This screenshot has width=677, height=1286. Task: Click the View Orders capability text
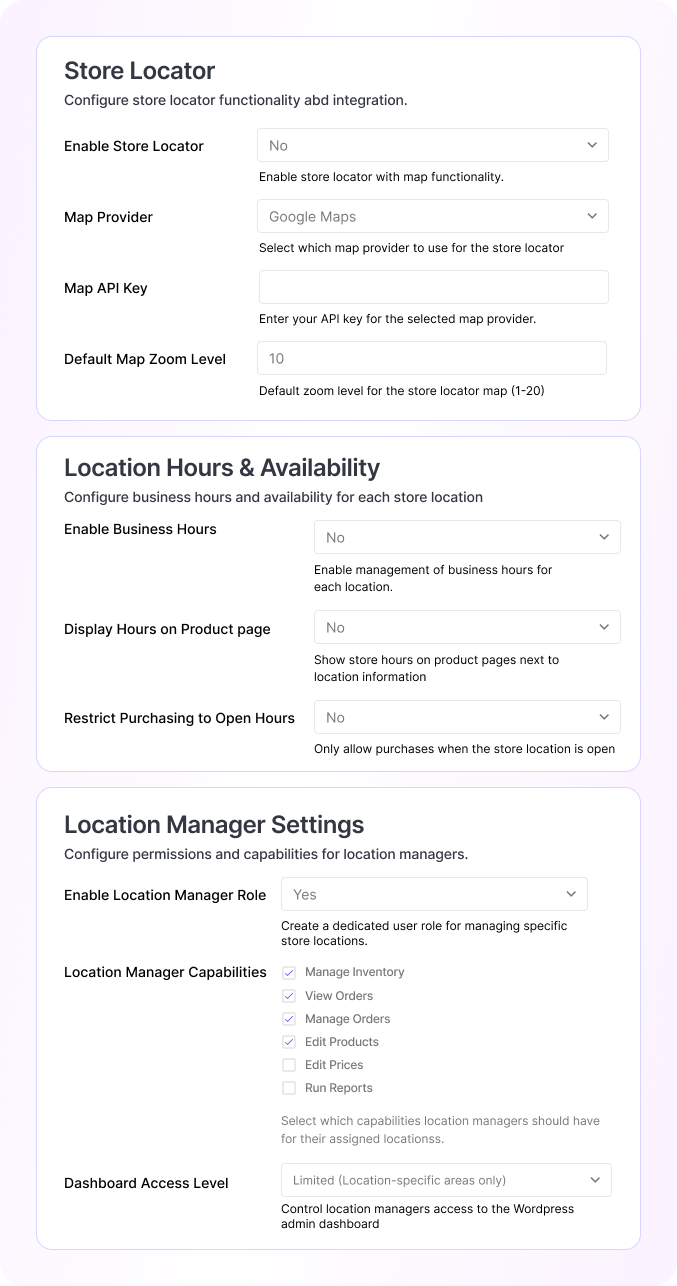[x=339, y=996]
